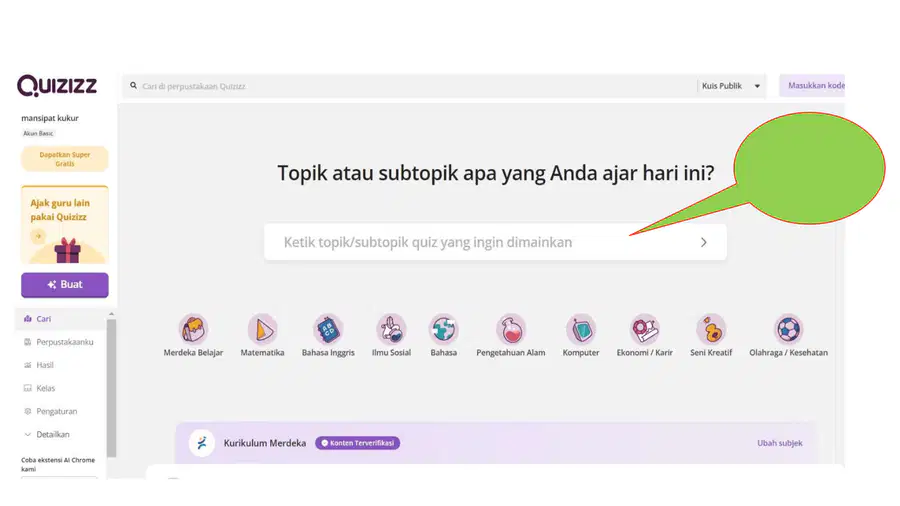Click the purple Buat button
Image resolution: width=900 pixels, height=506 pixels.
coord(65,285)
